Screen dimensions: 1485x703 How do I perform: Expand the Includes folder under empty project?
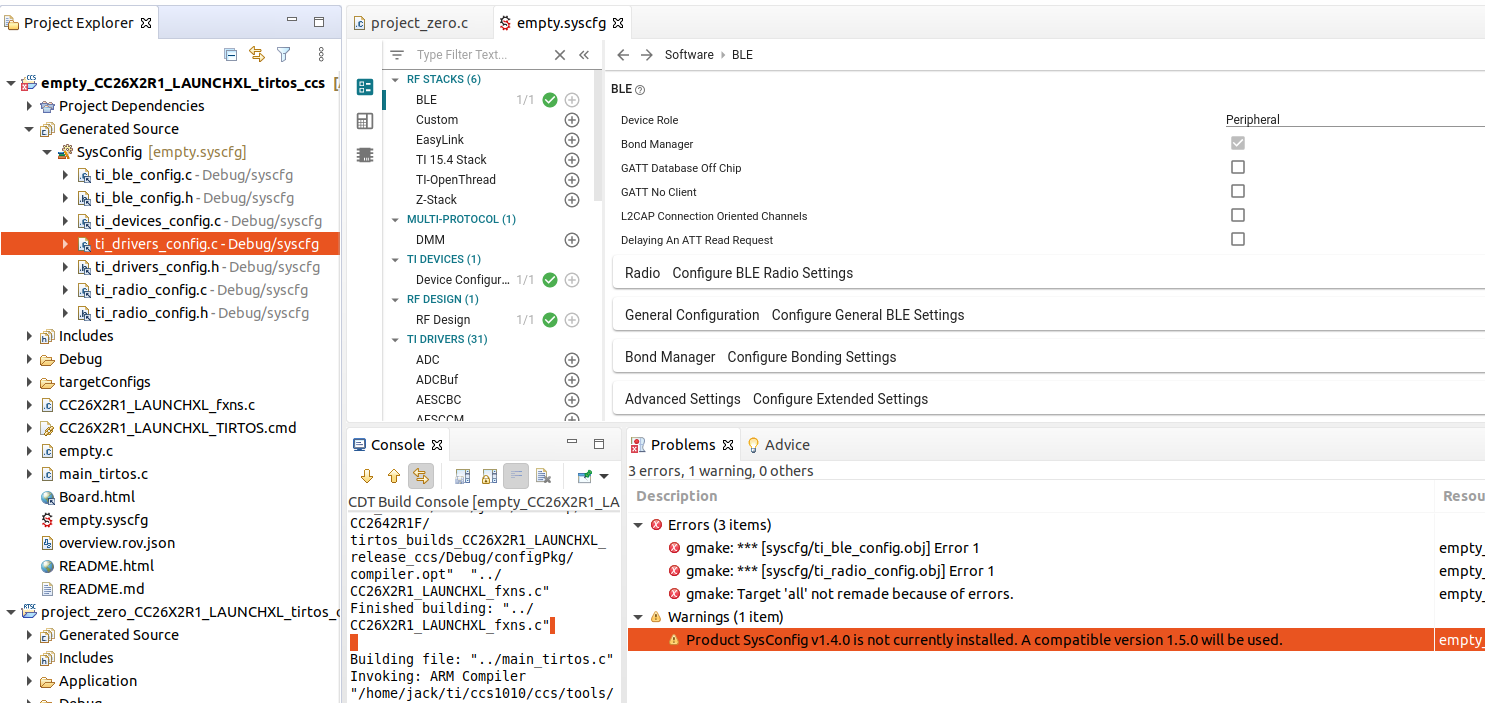[30, 336]
